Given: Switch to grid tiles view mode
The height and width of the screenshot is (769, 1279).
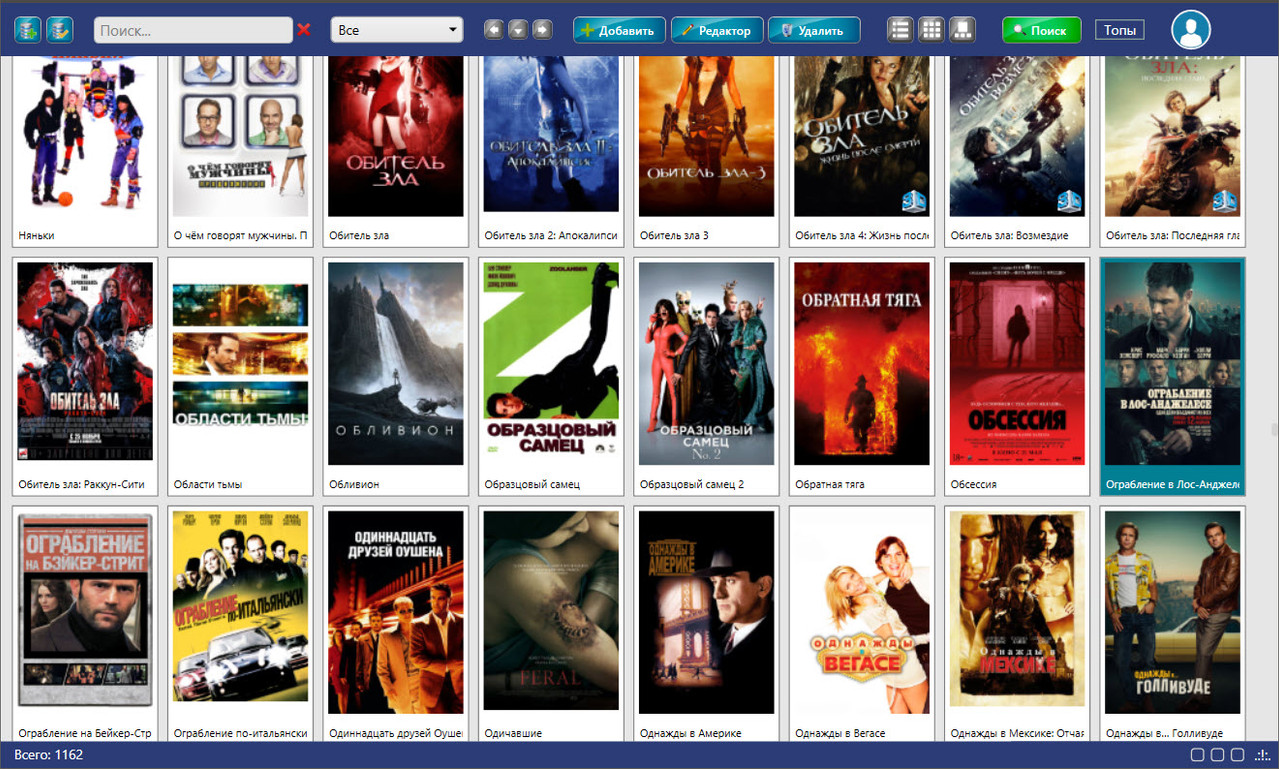Looking at the screenshot, I should [931, 30].
